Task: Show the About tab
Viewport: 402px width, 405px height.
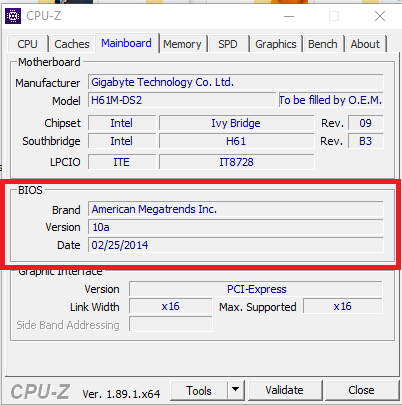Action: pos(365,44)
